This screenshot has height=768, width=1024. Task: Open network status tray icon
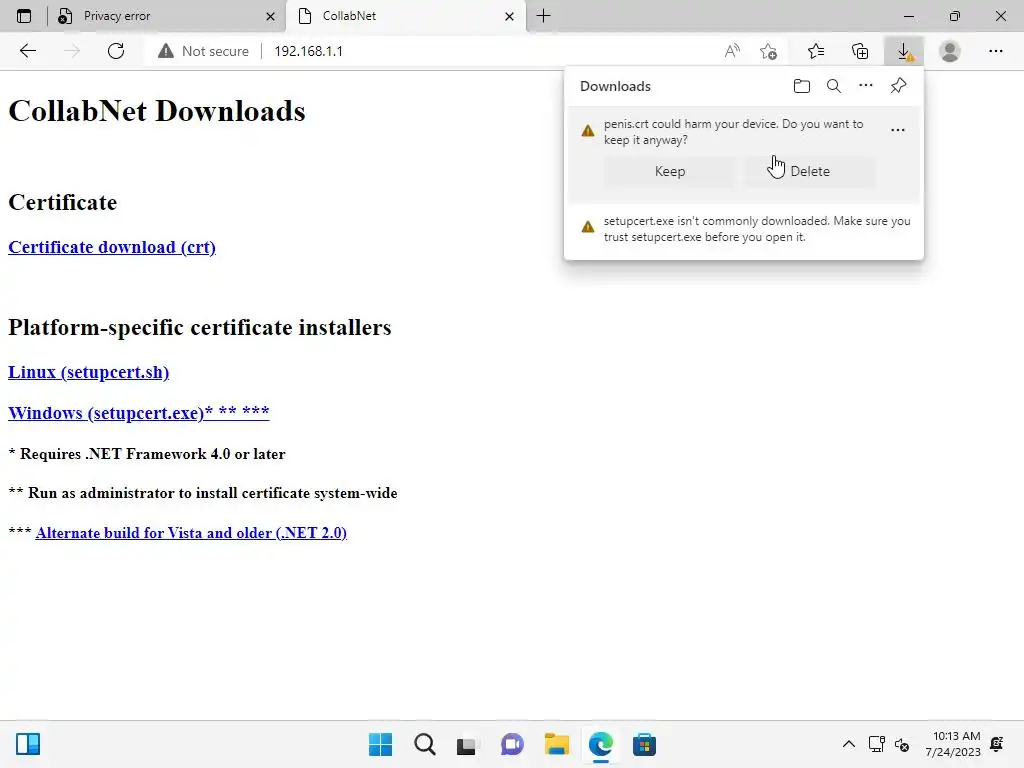pyautogui.click(x=876, y=744)
